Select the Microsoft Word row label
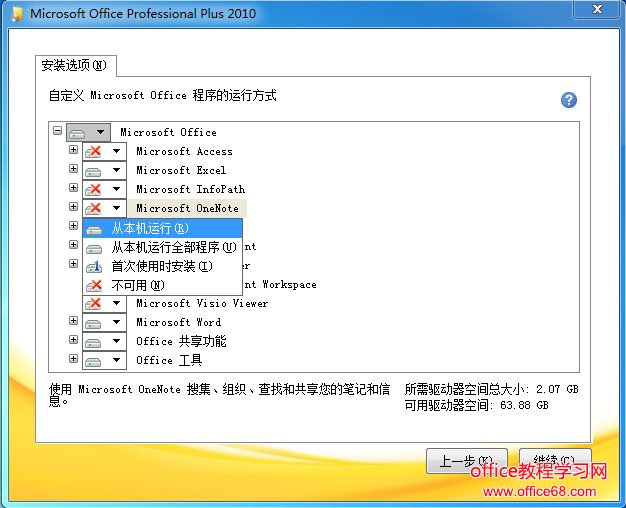The height and width of the screenshot is (508, 626). pos(178,322)
